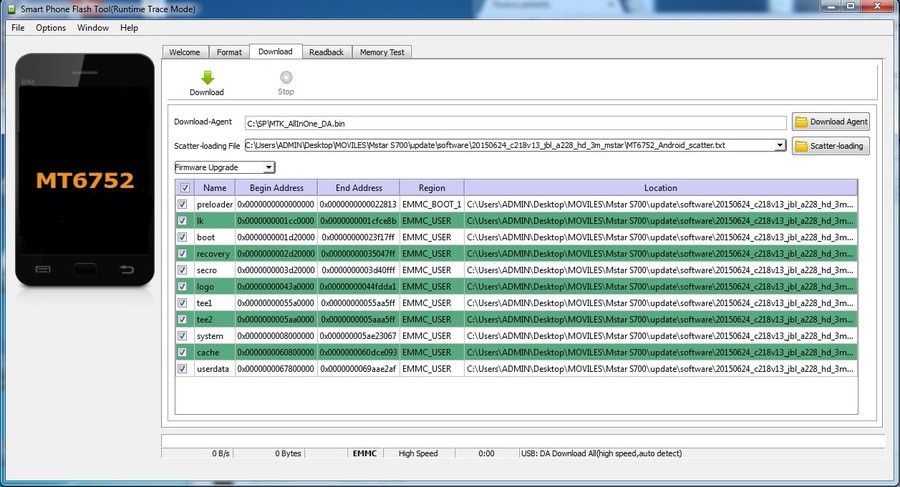Click the 0 Bytes status entry
900x487 pixels.
click(288, 453)
